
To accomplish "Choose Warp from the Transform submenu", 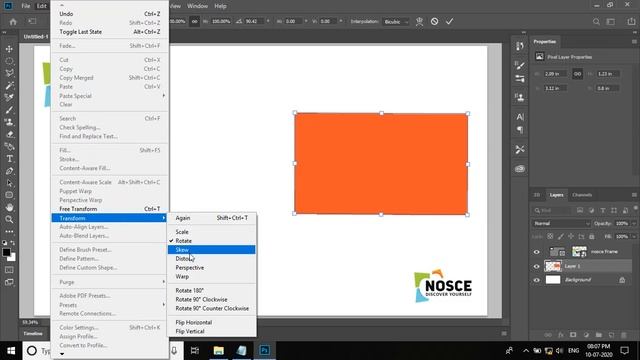I will coord(211,277).
